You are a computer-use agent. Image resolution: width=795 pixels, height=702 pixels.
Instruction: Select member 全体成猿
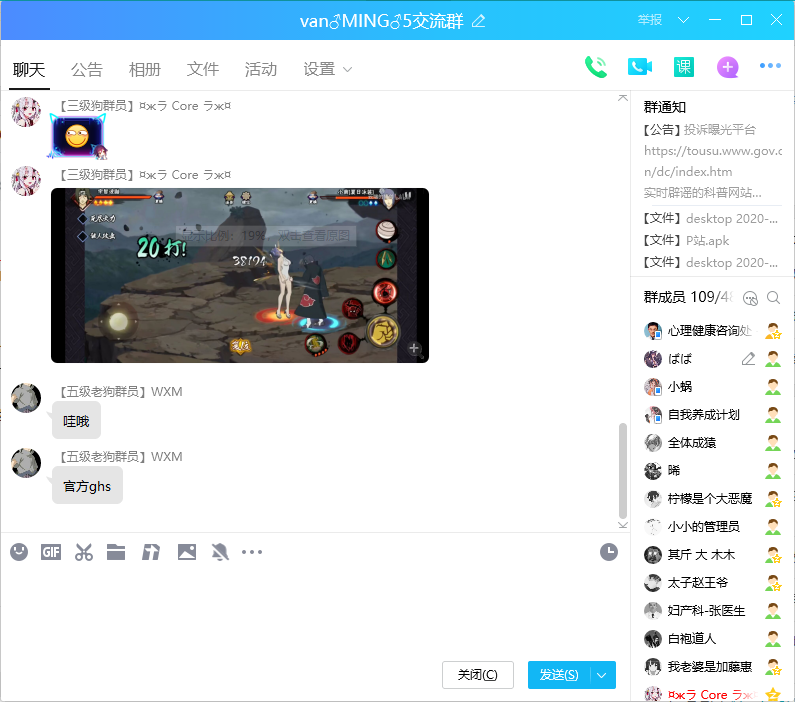pyautogui.click(x=712, y=442)
